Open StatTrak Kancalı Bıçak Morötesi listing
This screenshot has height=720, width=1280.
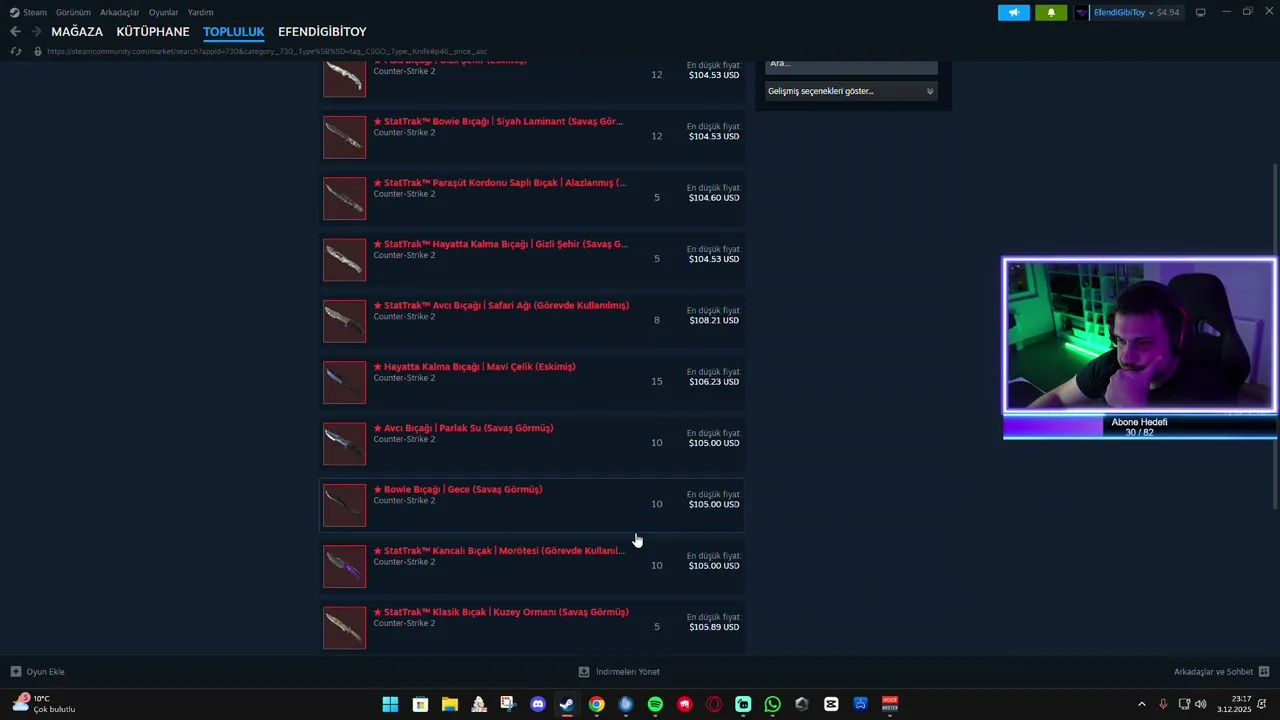tap(533, 565)
